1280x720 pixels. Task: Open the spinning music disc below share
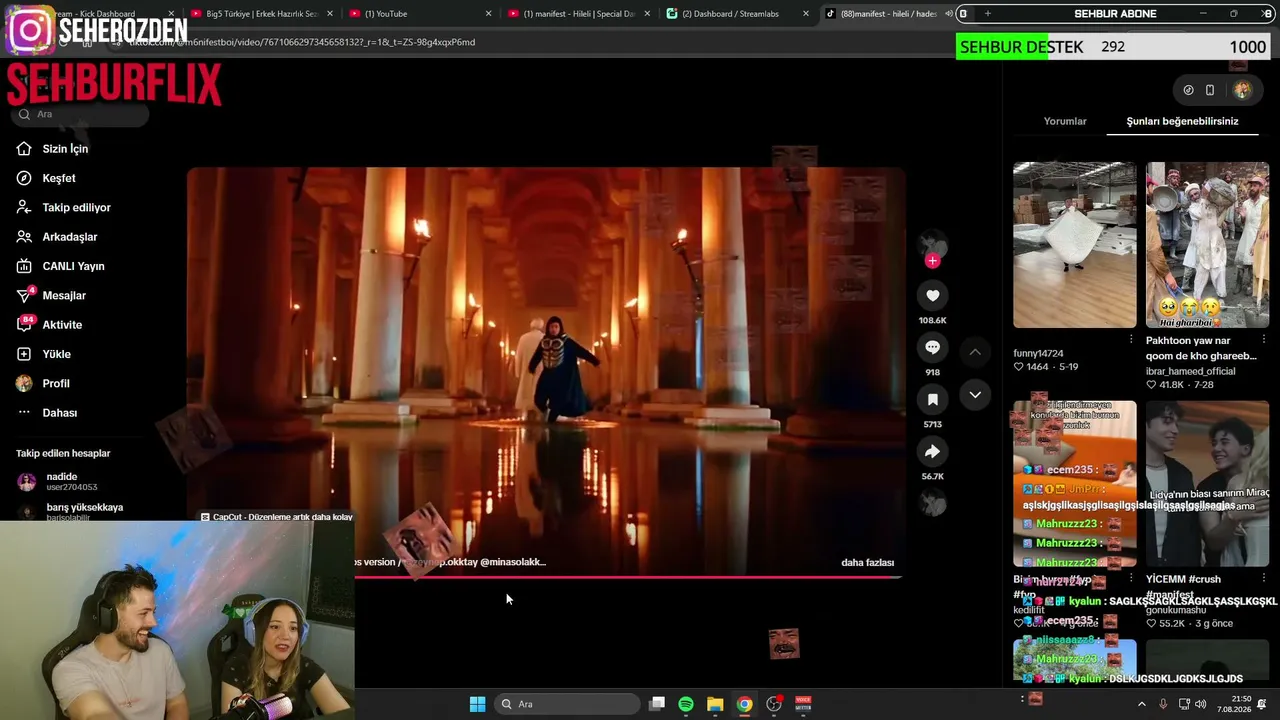pyautogui.click(x=932, y=504)
